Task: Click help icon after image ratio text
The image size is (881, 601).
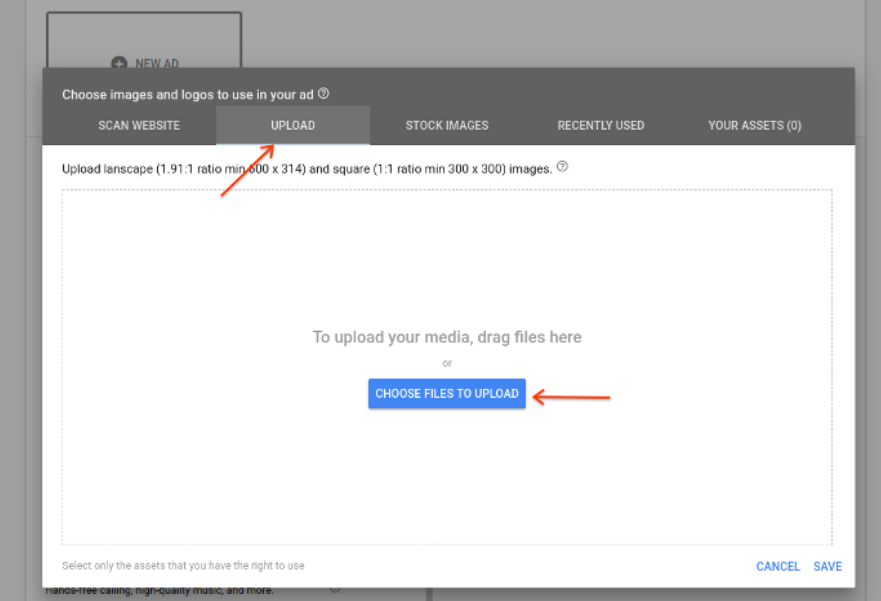Action: pyautogui.click(x=562, y=167)
